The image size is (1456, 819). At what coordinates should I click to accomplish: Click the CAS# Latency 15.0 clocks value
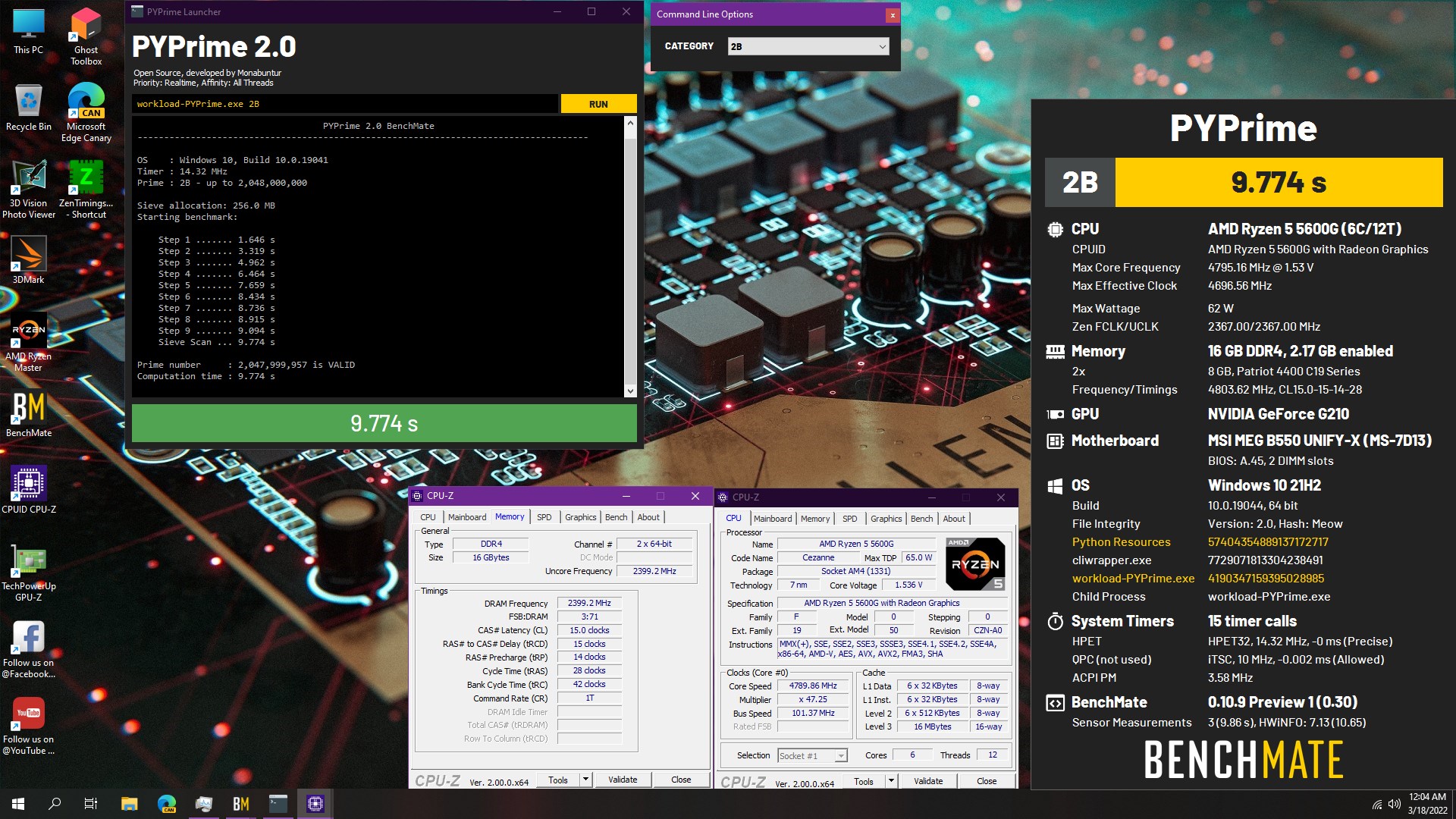(x=589, y=630)
